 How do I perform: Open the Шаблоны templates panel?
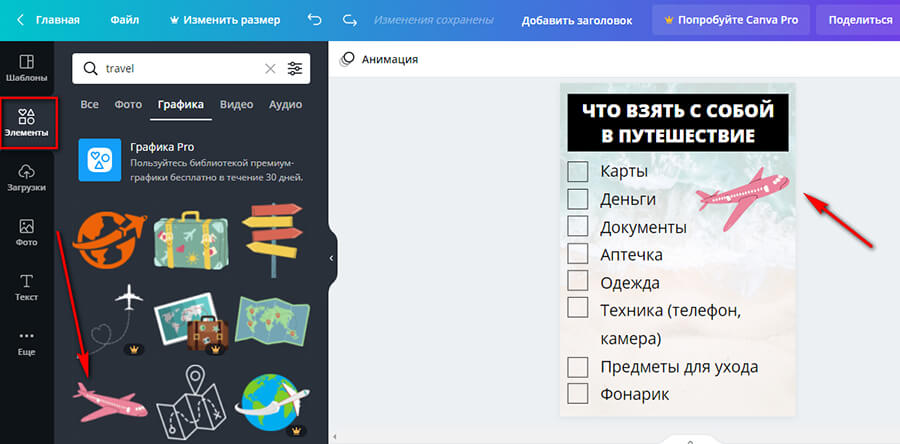(x=26, y=68)
